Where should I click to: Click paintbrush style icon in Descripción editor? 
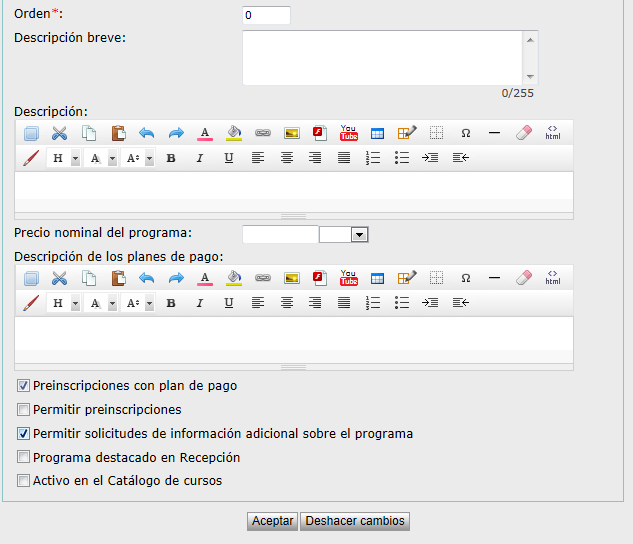[31, 158]
